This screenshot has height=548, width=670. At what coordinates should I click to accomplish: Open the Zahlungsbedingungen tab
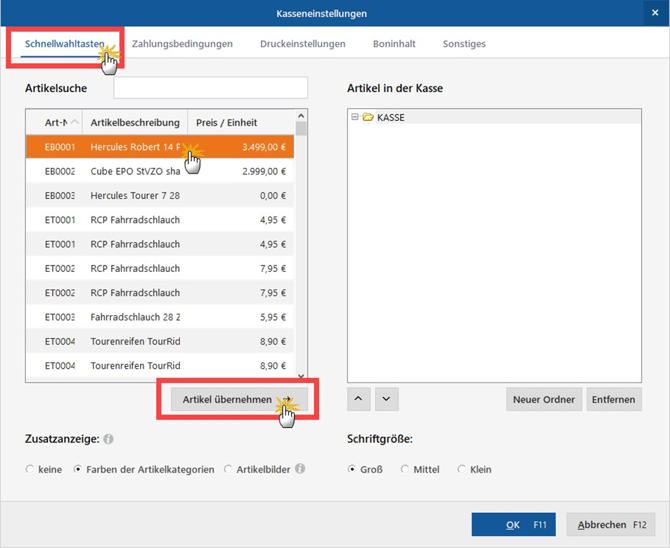[182, 44]
